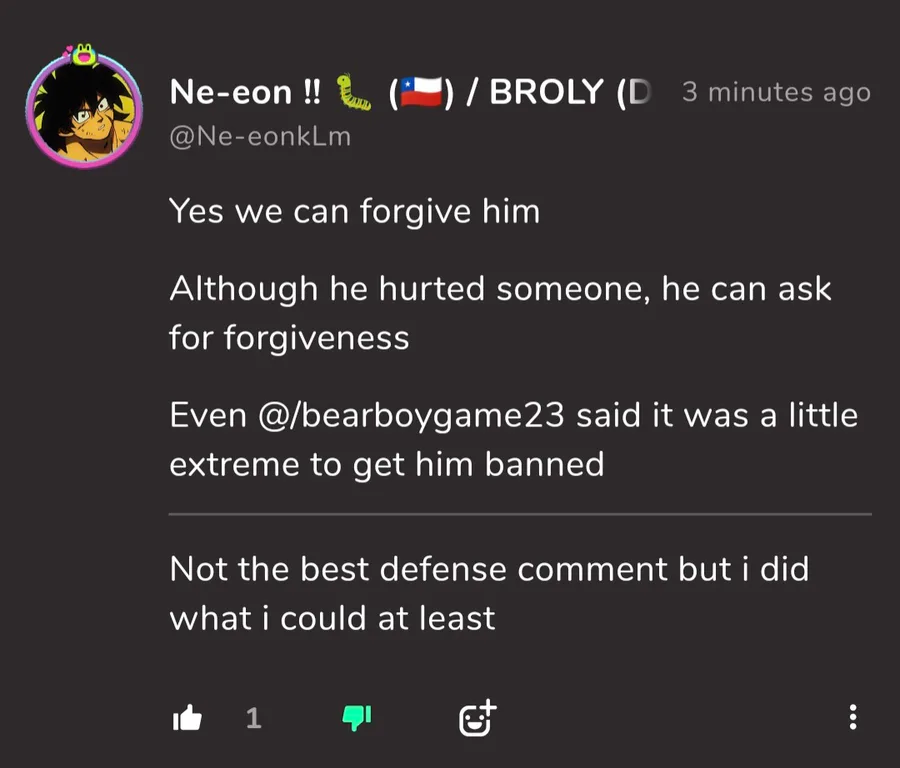Click the like count number 1
The width and height of the screenshot is (900, 768).
click(x=253, y=717)
